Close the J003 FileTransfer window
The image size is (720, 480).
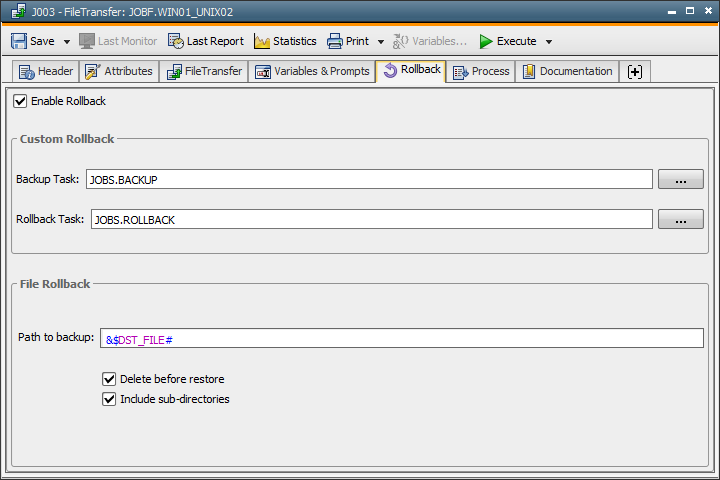click(x=709, y=11)
